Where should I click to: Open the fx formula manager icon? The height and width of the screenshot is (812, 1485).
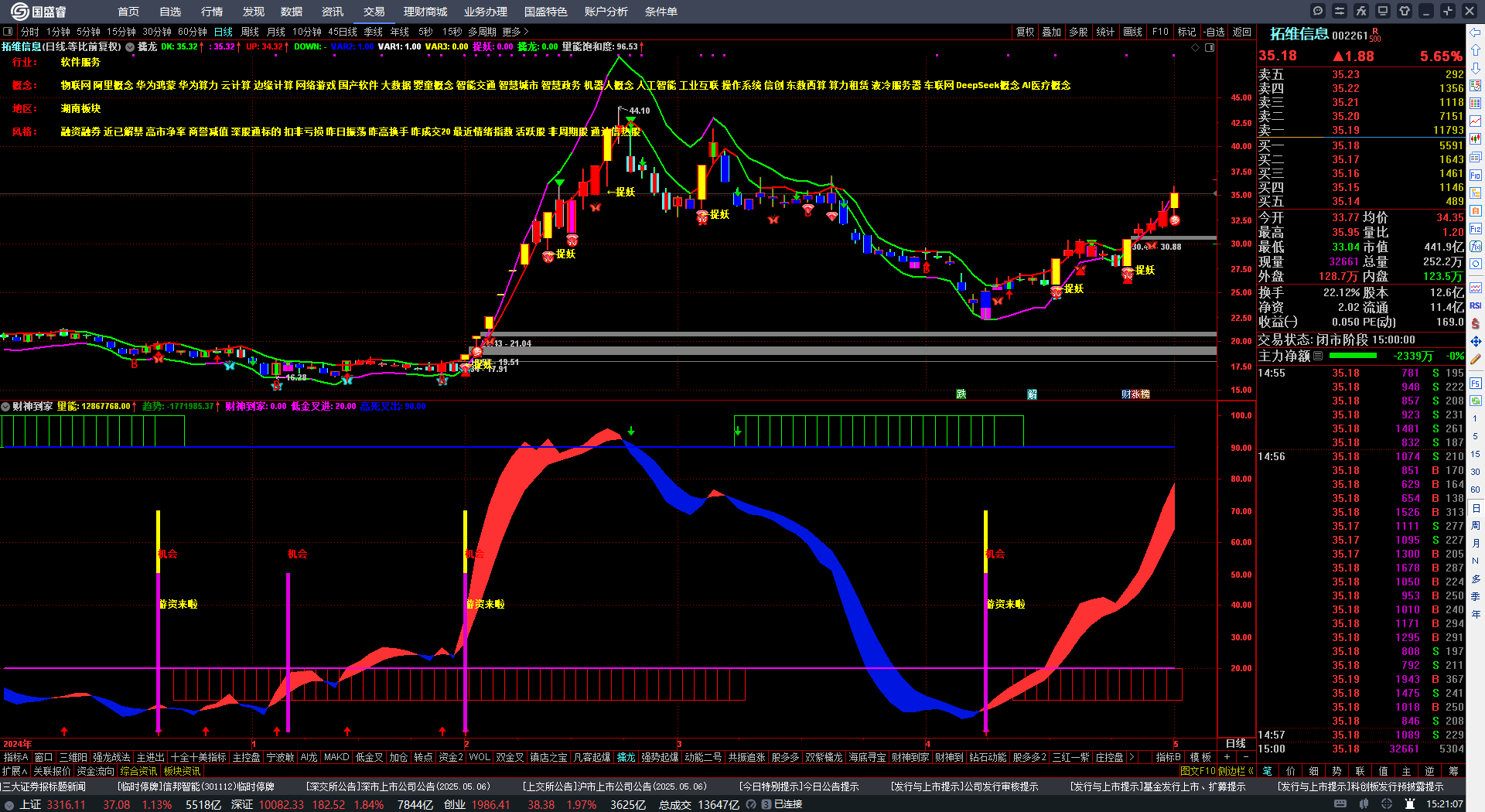click(1361, 11)
